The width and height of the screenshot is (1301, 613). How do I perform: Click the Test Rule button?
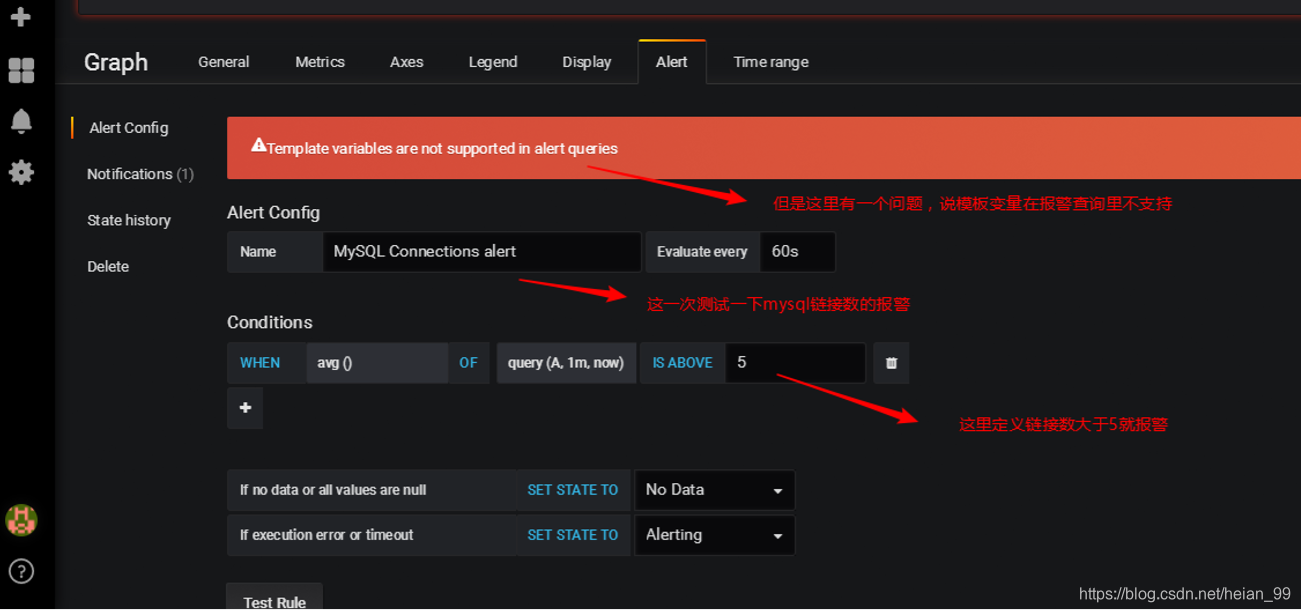pyautogui.click(x=274, y=601)
